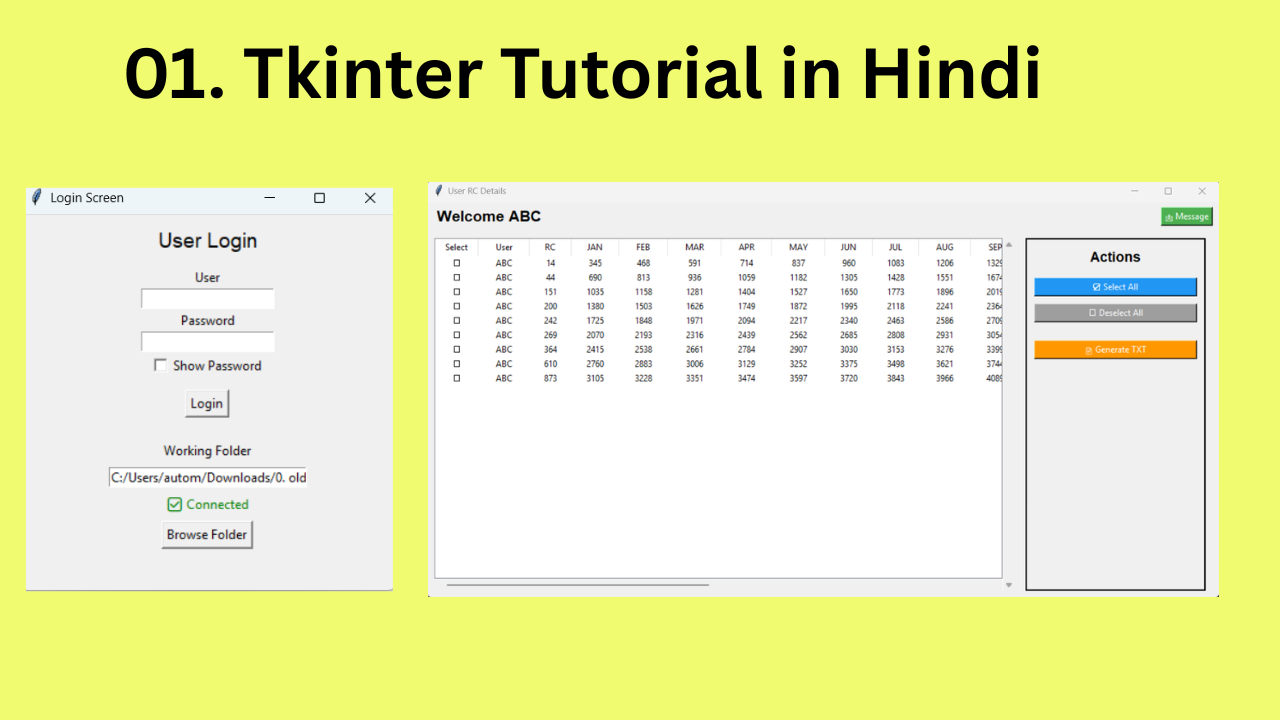Click the Browse Folder button

207,535
